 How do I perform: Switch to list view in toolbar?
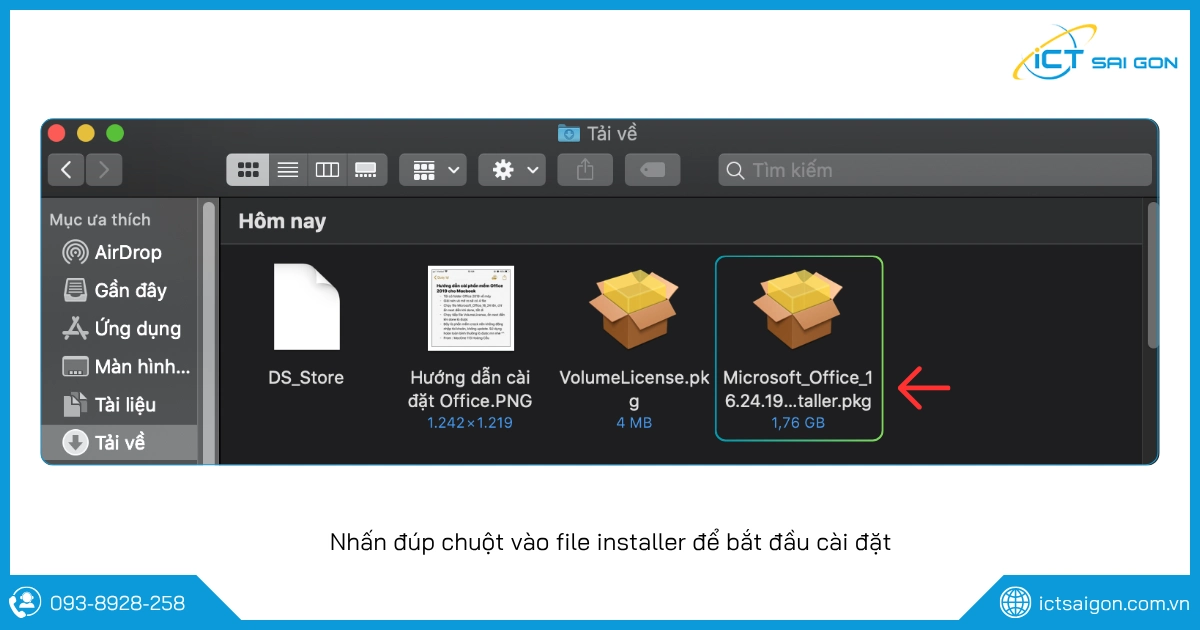click(x=288, y=170)
